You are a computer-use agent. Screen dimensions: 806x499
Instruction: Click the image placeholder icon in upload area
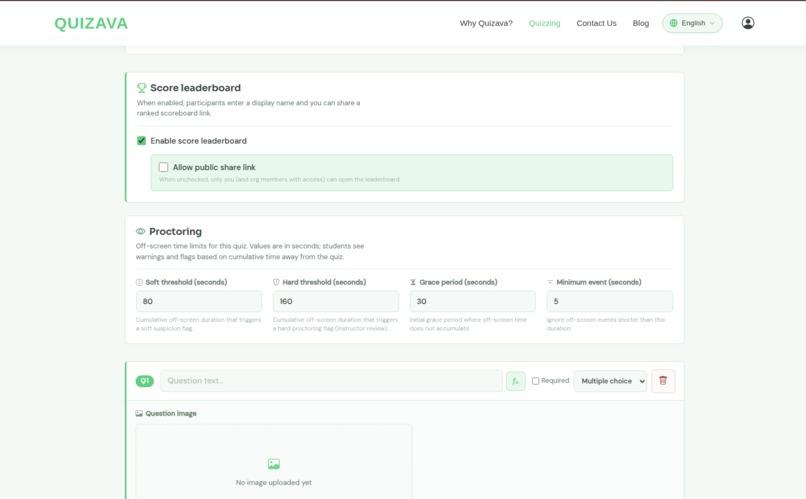click(273, 464)
